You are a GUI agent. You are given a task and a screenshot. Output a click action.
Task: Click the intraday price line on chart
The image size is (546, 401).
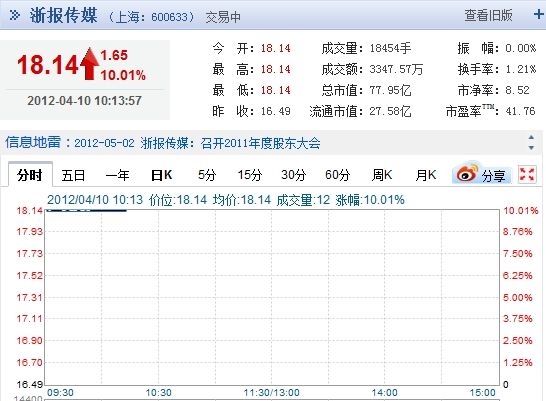click(86, 210)
